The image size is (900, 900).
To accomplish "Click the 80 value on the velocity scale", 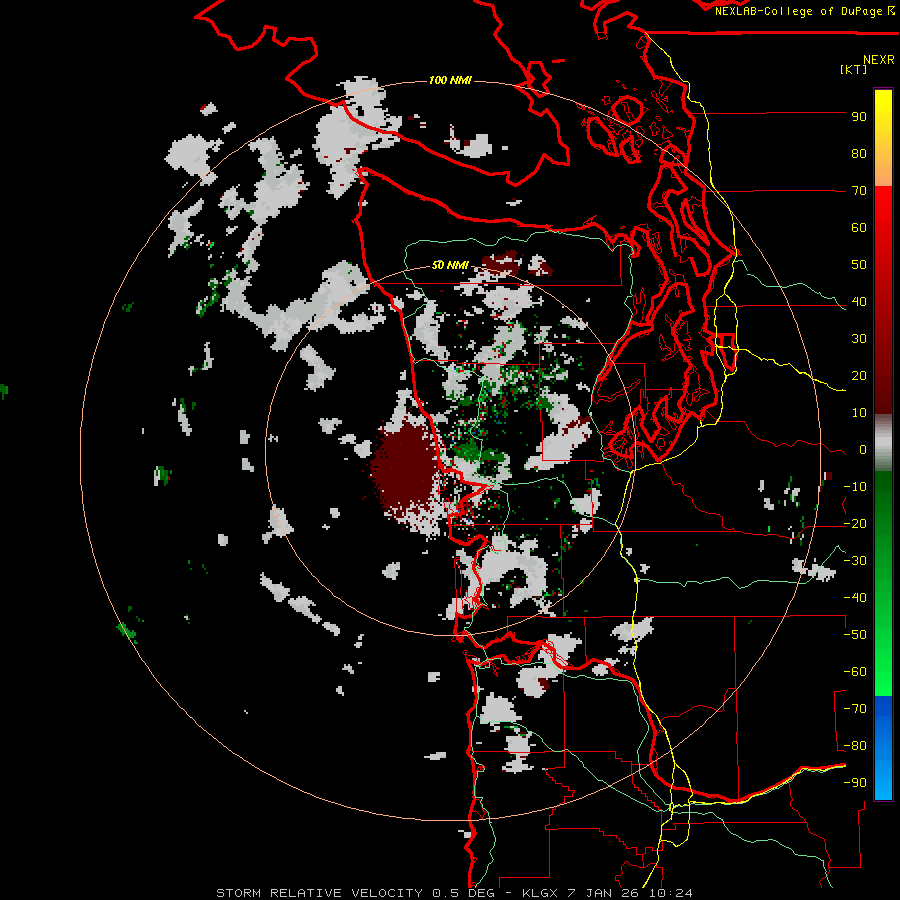I will click(x=859, y=154).
